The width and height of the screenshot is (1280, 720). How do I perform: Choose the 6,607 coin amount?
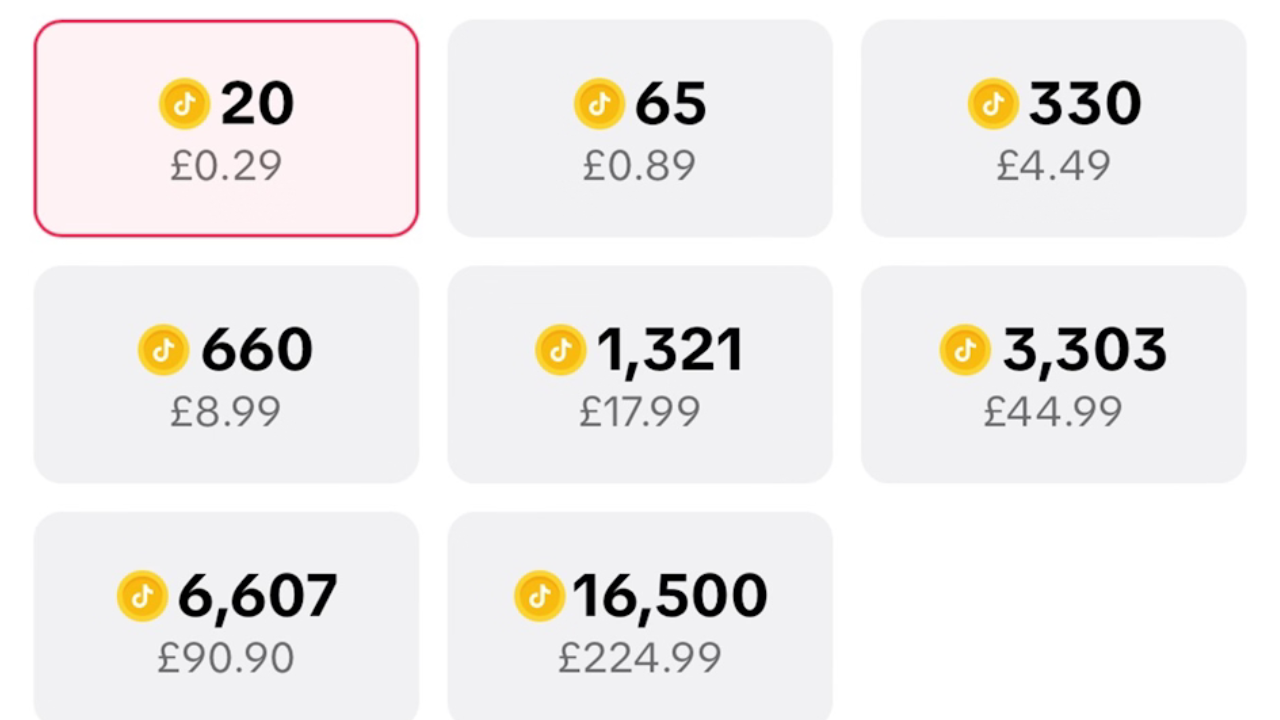click(x=257, y=596)
